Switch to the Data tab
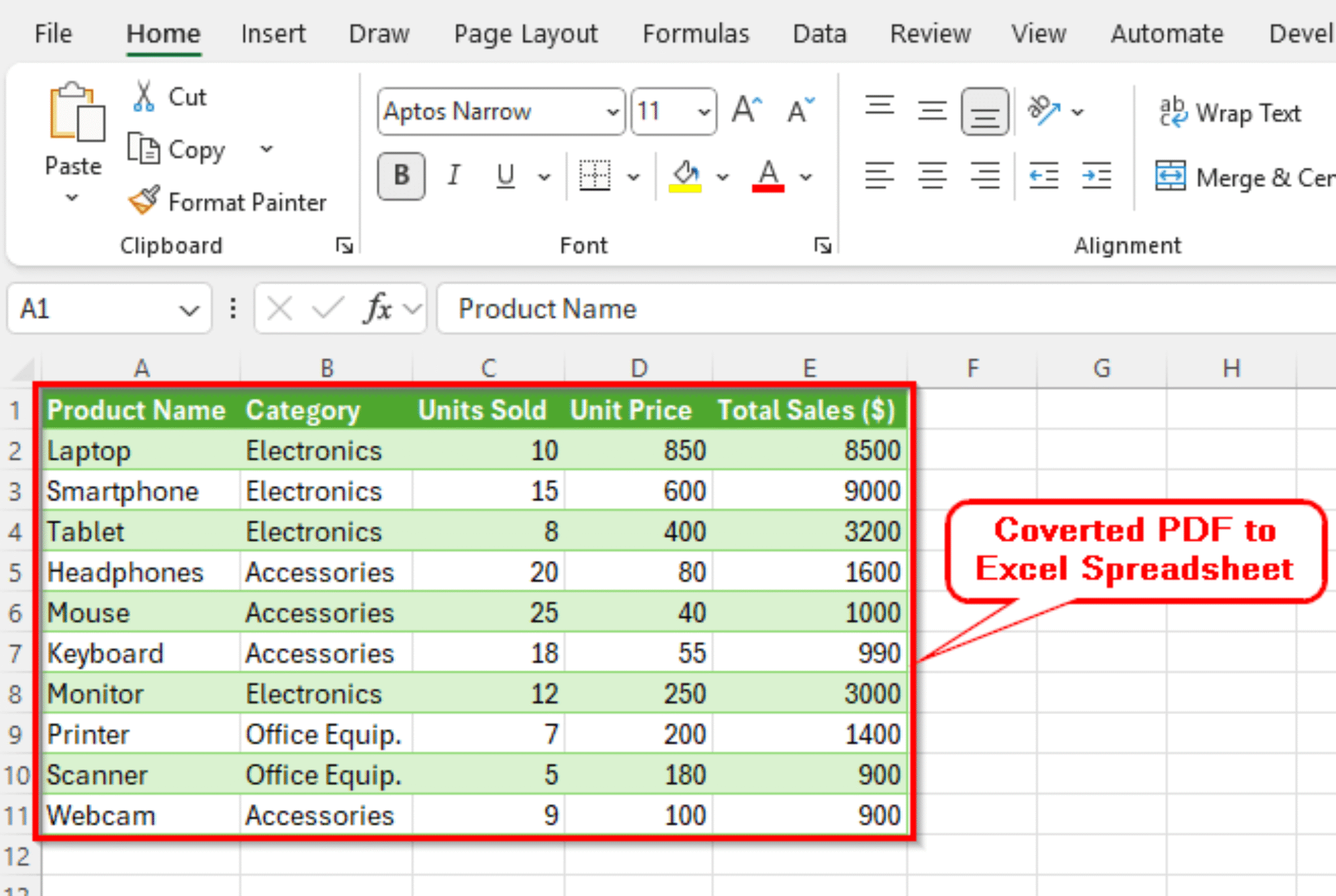 point(819,33)
